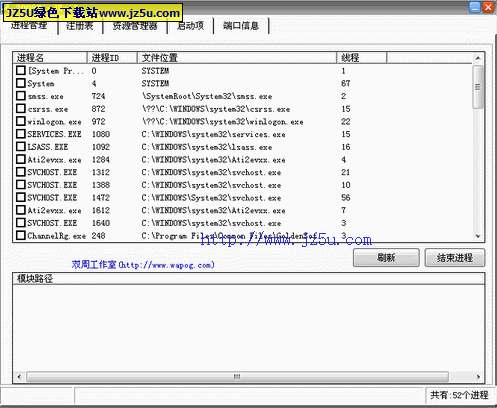
Task: Switch to the 注册表 tab
Action: [80, 26]
